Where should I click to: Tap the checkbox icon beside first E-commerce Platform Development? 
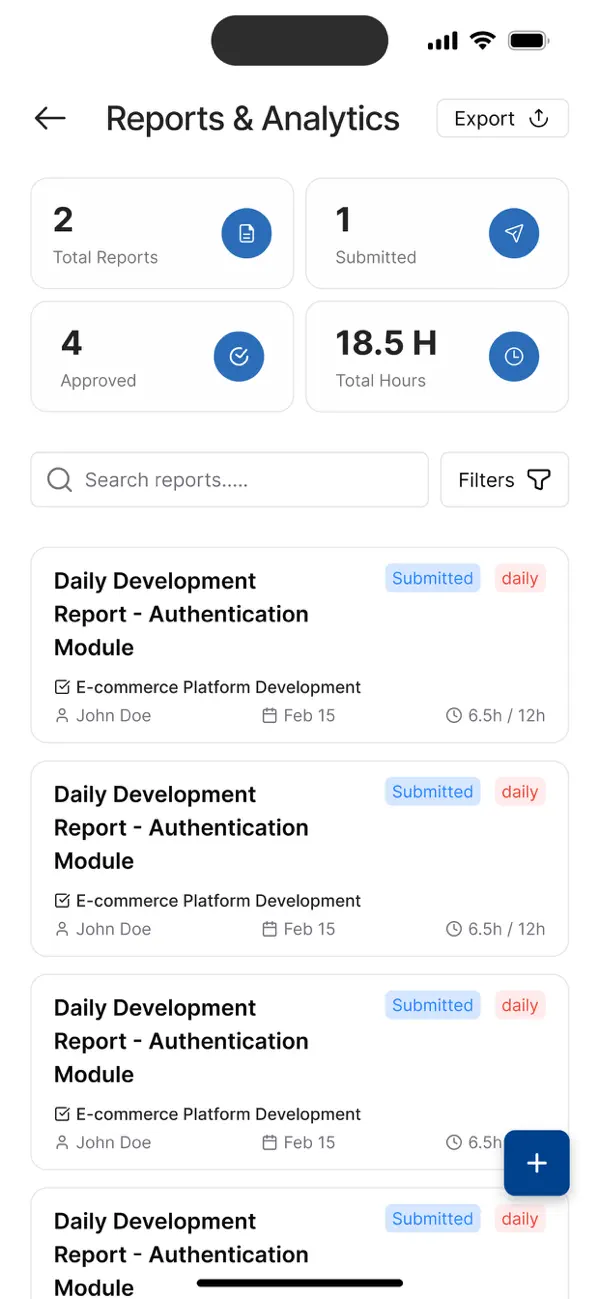coord(62,687)
